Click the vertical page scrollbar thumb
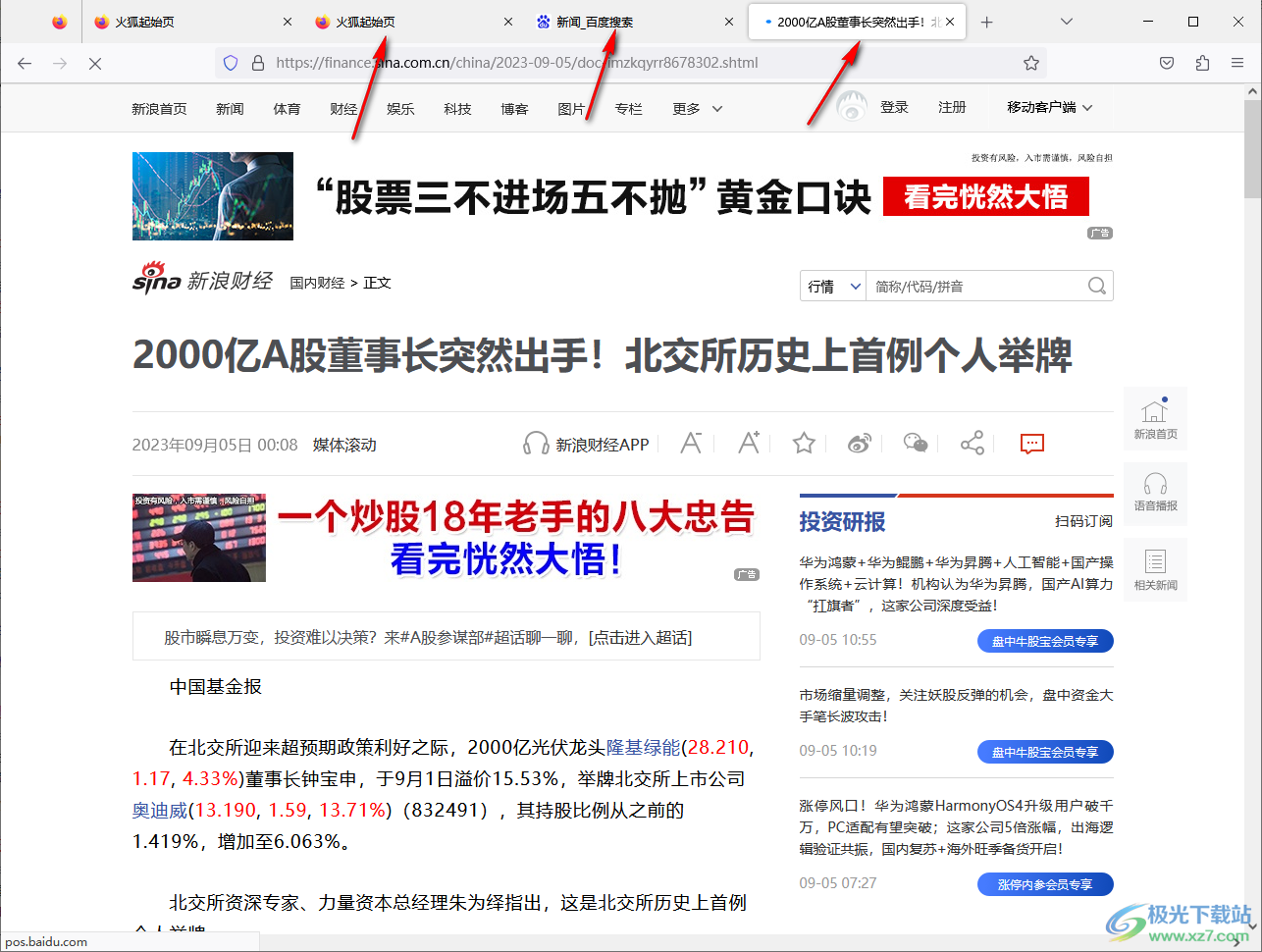 (x=1252, y=150)
